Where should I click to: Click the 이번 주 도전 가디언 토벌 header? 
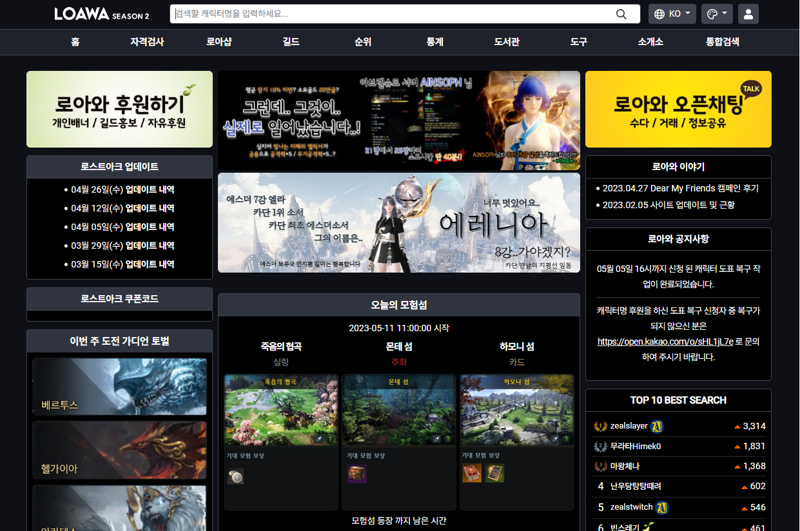tap(119, 341)
